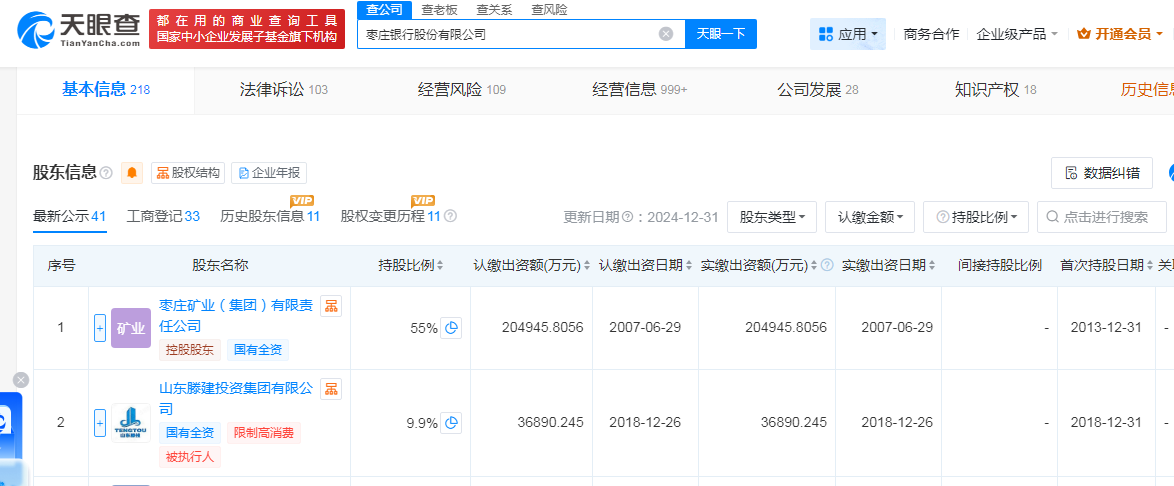Open the 持股比例 filter dropdown
1174x486 pixels.
click(x=976, y=217)
